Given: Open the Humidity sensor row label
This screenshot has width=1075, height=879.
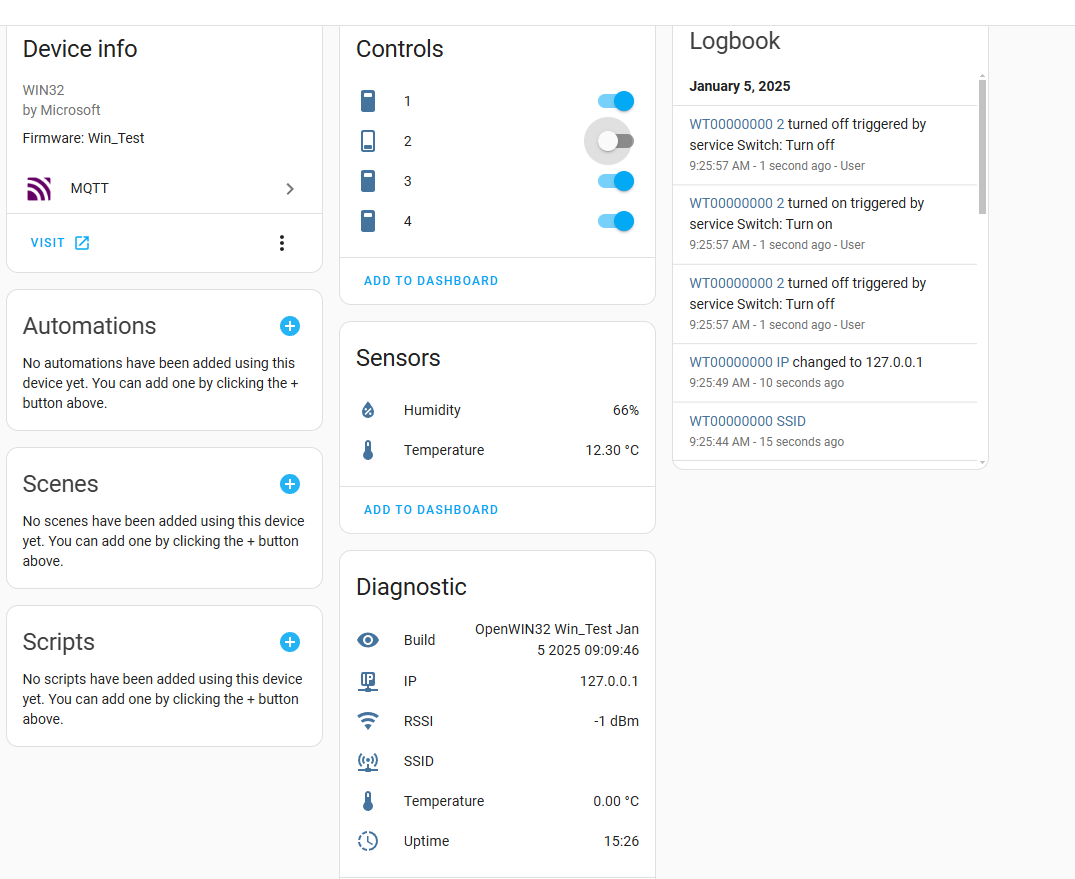Looking at the screenshot, I should click(432, 410).
